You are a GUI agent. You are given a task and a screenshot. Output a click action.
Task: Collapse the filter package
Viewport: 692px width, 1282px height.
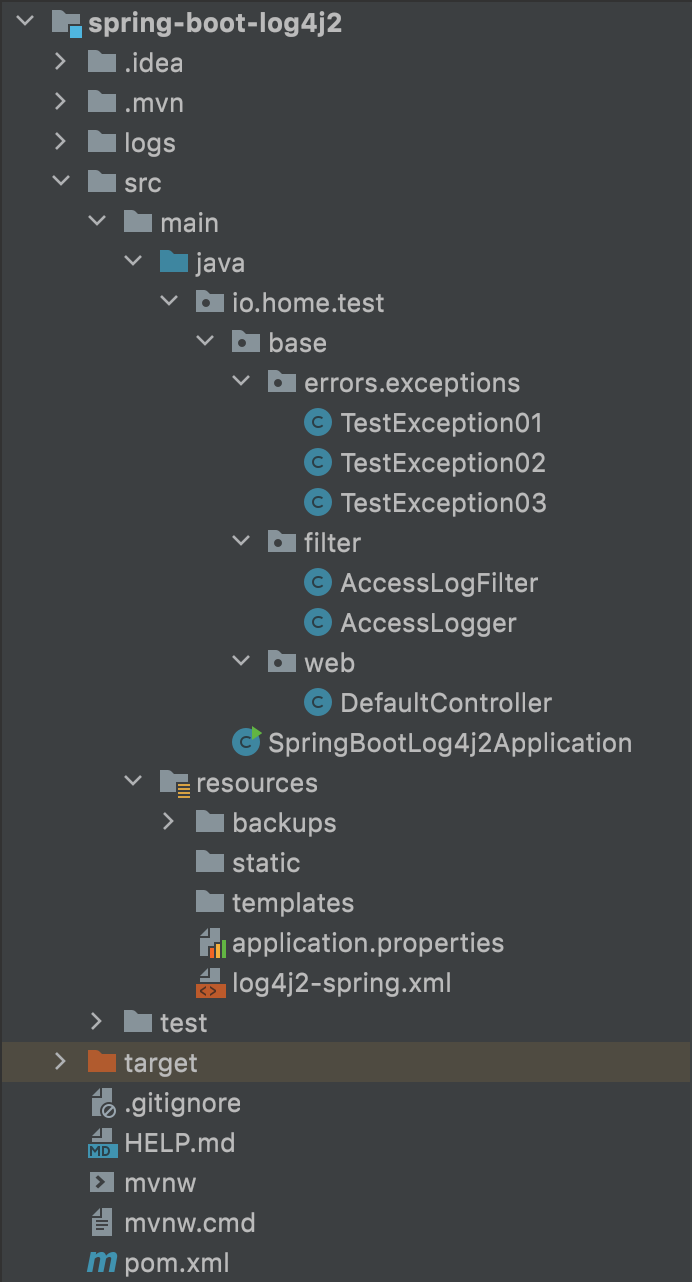click(241, 542)
